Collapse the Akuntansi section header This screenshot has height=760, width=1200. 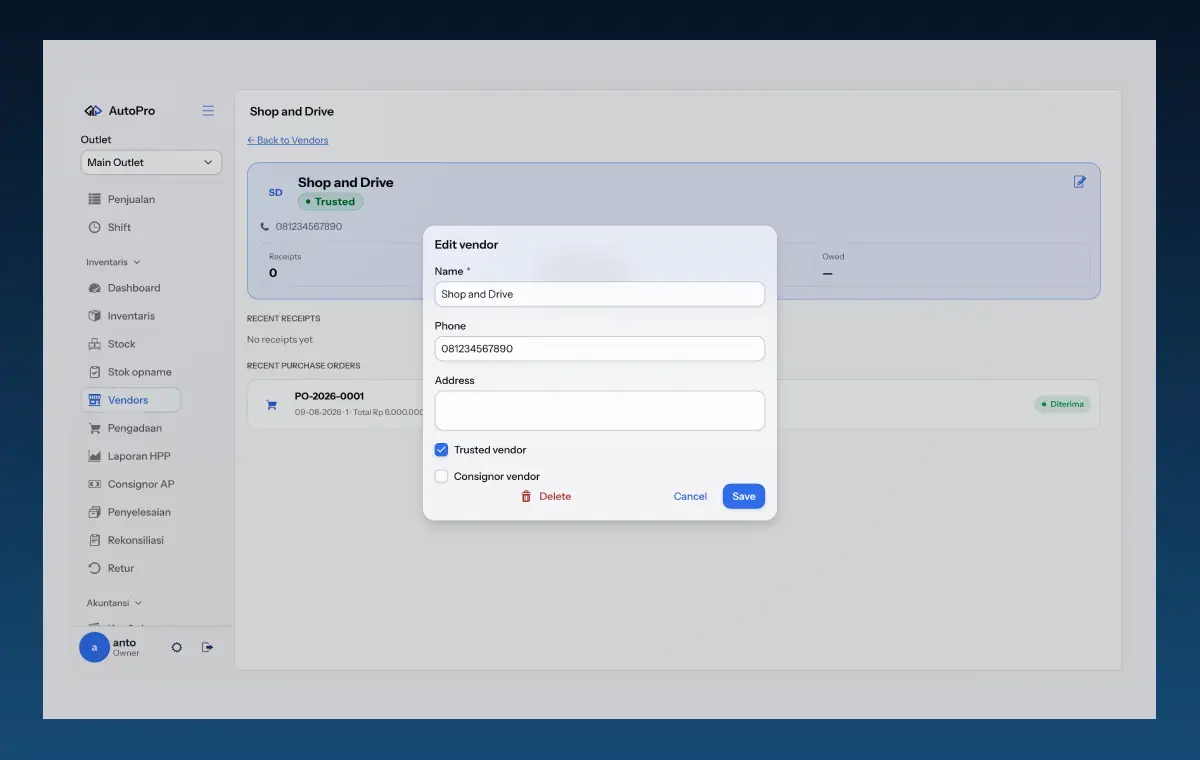click(x=114, y=603)
